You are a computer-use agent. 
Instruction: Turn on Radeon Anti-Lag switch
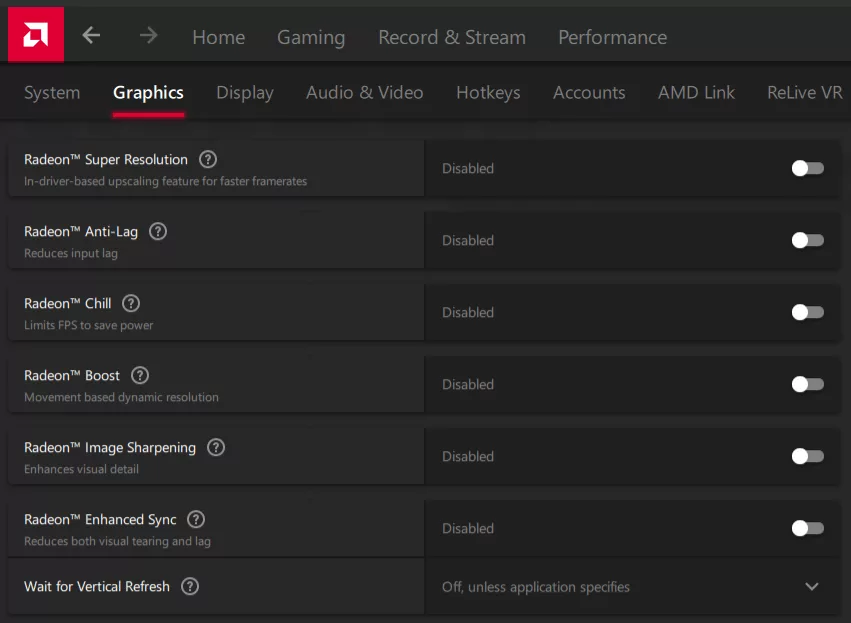click(x=808, y=240)
